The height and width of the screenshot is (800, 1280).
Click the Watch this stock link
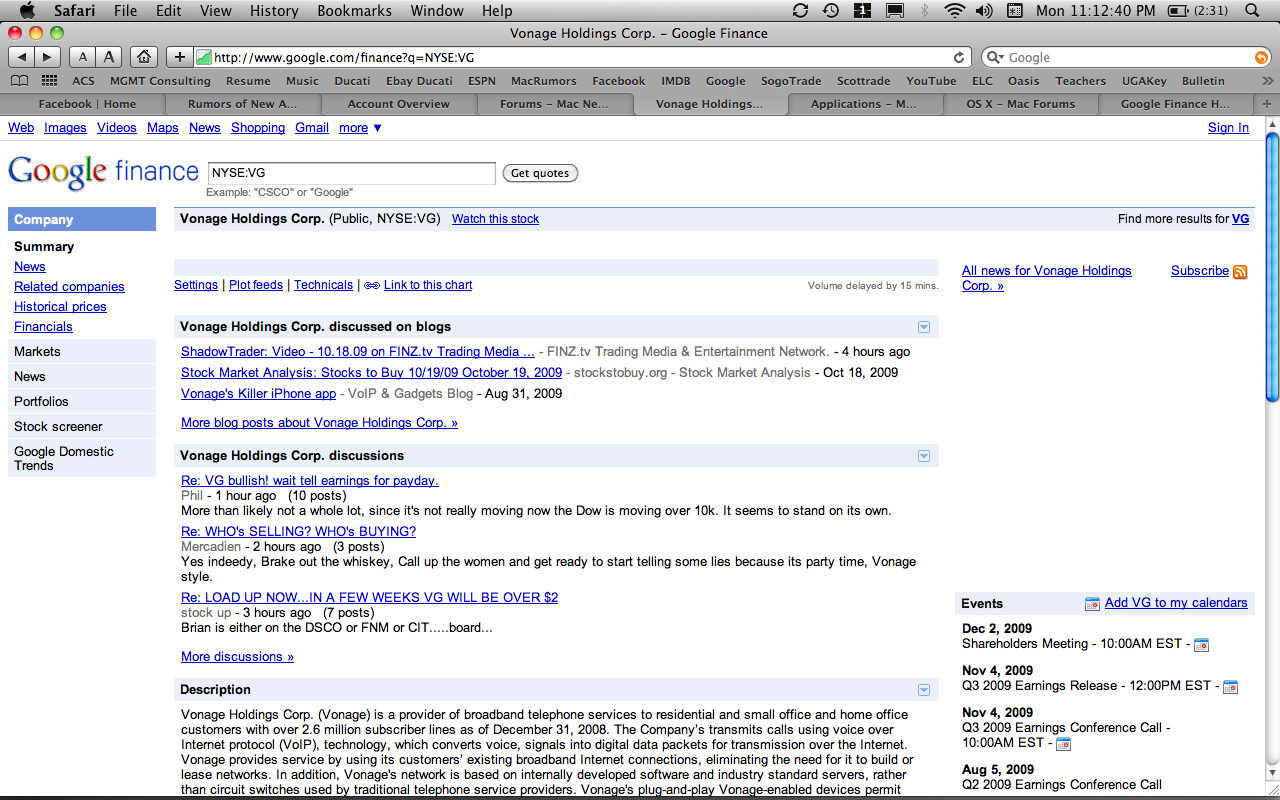(x=495, y=219)
